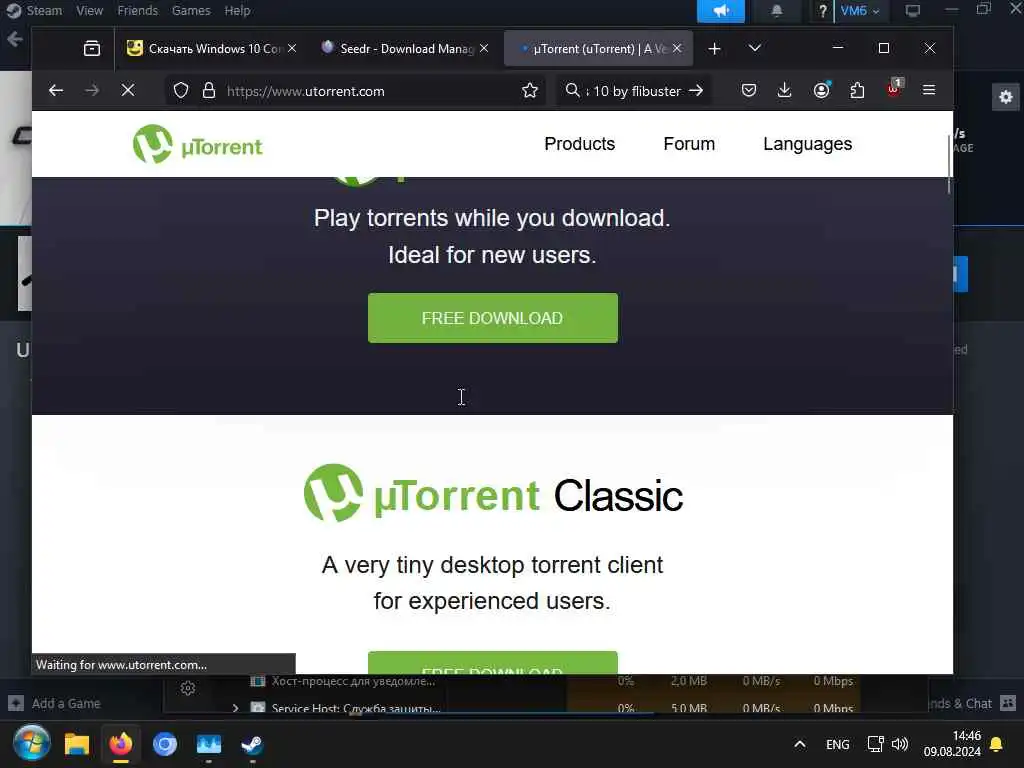Open Firefox View tab icon
Viewport: 1024px width, 768px height.
pos(92,48)
